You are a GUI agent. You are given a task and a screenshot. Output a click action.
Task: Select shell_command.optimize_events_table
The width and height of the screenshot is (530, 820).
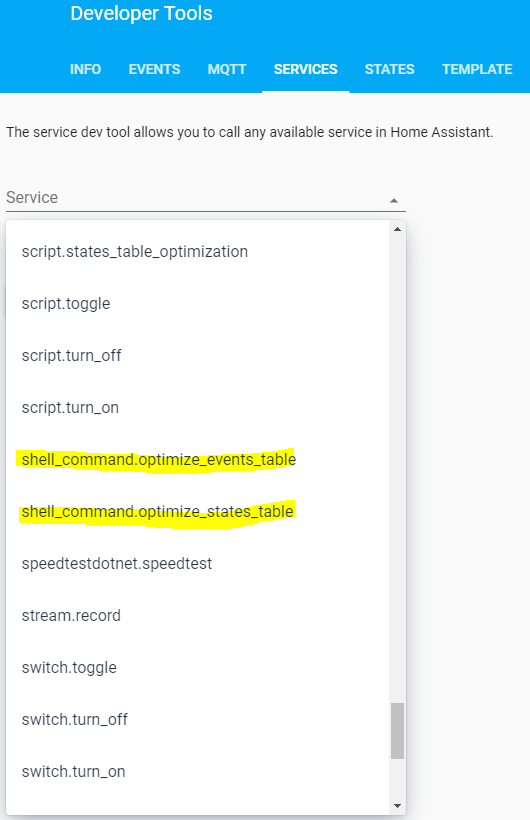click(x=197, y=460)
